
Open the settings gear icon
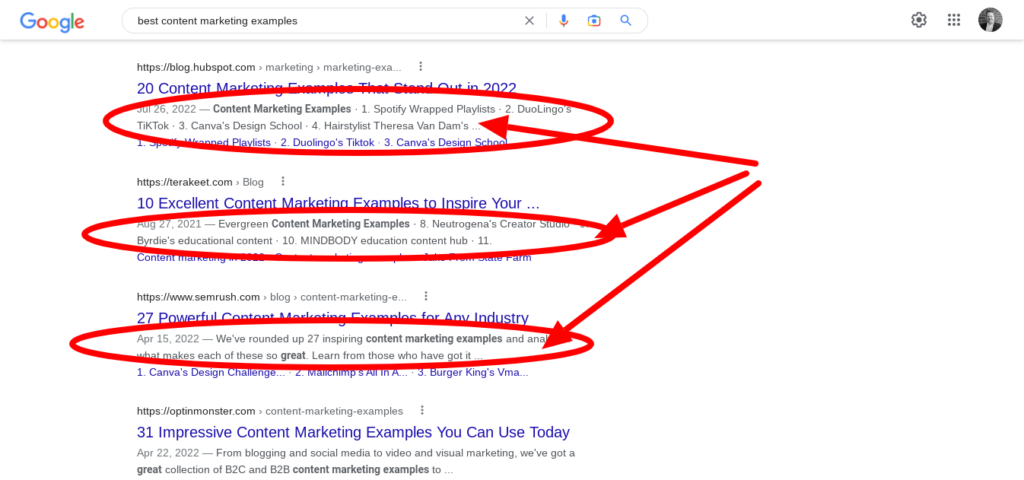click(919, 20)
